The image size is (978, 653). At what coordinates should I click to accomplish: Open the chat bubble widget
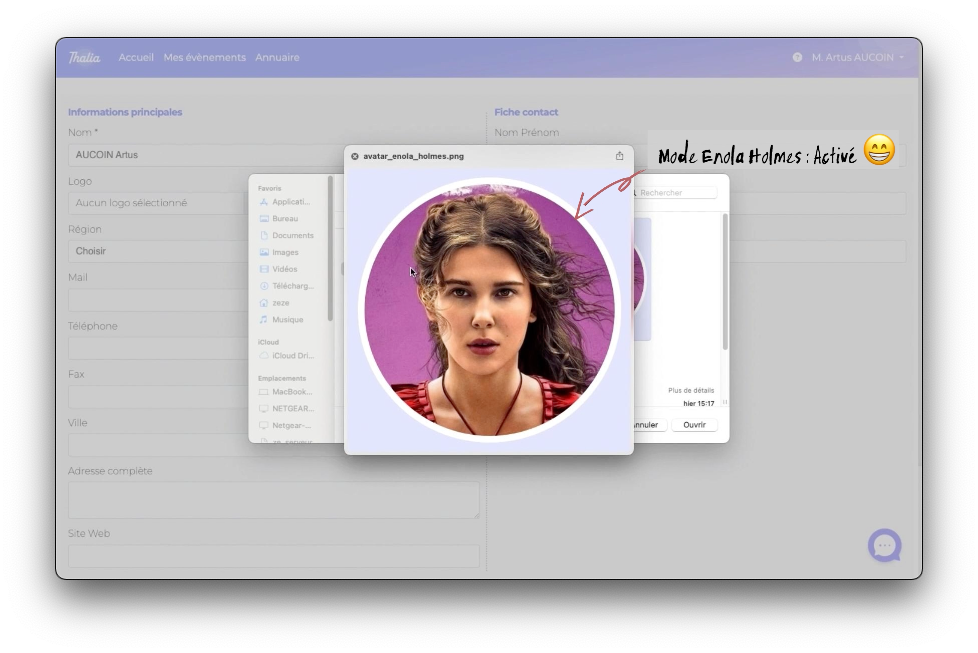click(x=884, y=546)
